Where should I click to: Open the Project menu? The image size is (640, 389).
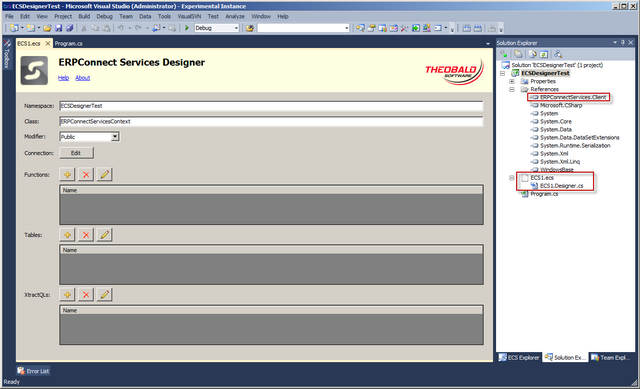[63, 16]
